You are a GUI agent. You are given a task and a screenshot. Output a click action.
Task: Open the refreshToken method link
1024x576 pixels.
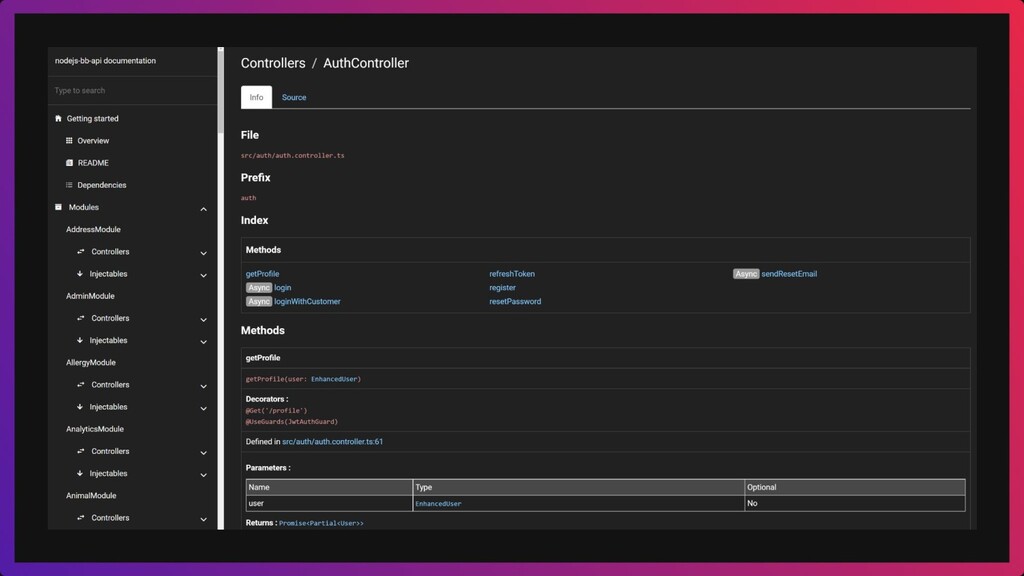tap(511, 274)
